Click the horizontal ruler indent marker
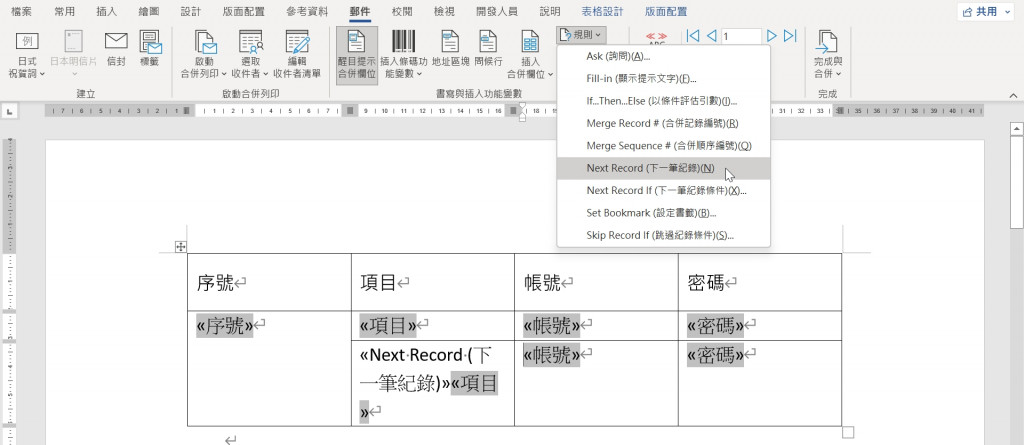Viewport: 1024px width, 445px height. tap(522, 111)
